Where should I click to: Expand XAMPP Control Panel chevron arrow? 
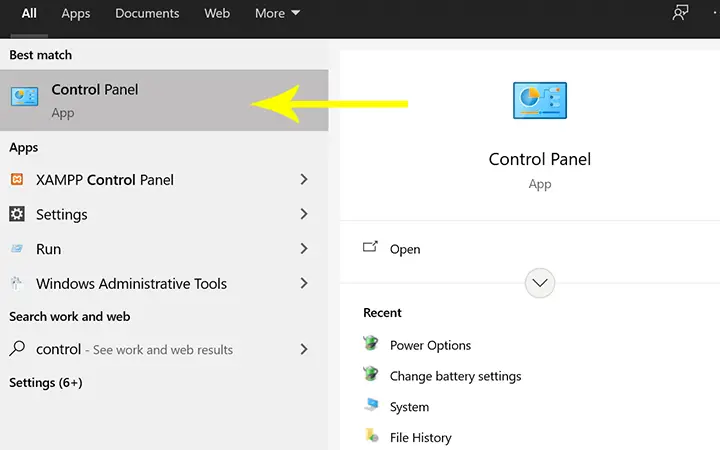point(304,180)
